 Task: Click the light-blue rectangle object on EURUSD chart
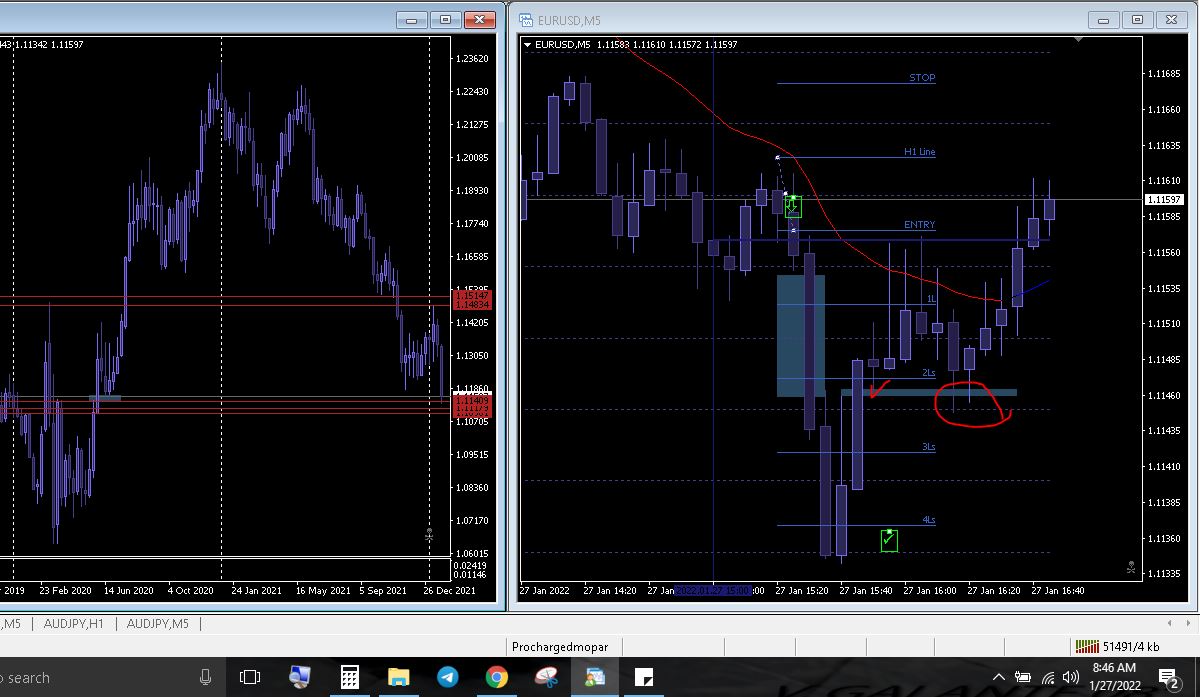coord(801,336)
